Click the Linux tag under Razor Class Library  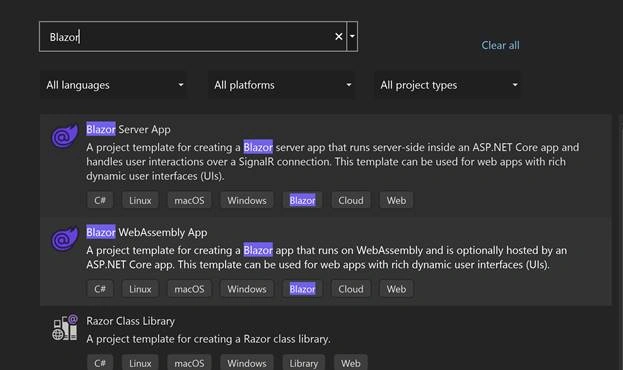[x=140, y=363]
